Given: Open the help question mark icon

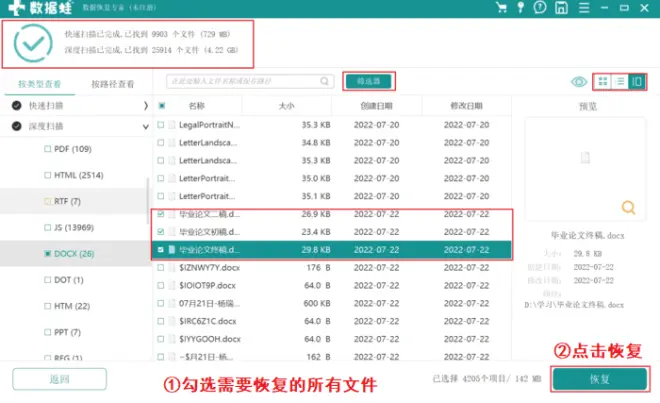Looking at the screenshot, I should pyautogui.click(x=540, y=7).
